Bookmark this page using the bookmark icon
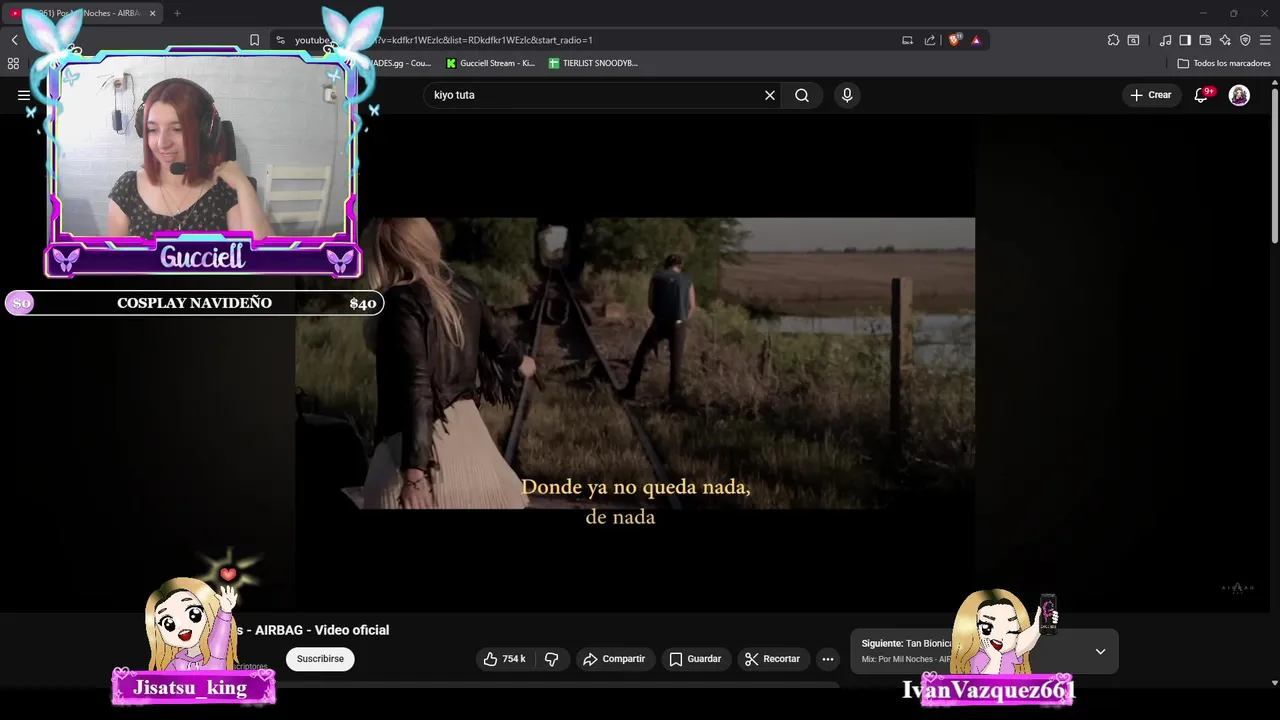1280x720 pixels. (254, 40)
